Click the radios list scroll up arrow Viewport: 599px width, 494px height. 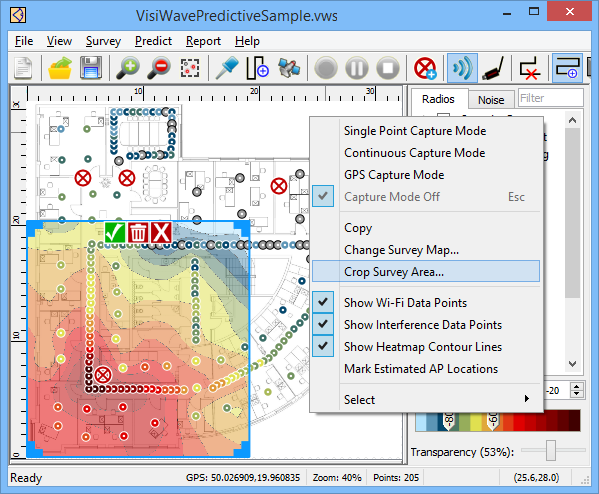pos(572,120)
